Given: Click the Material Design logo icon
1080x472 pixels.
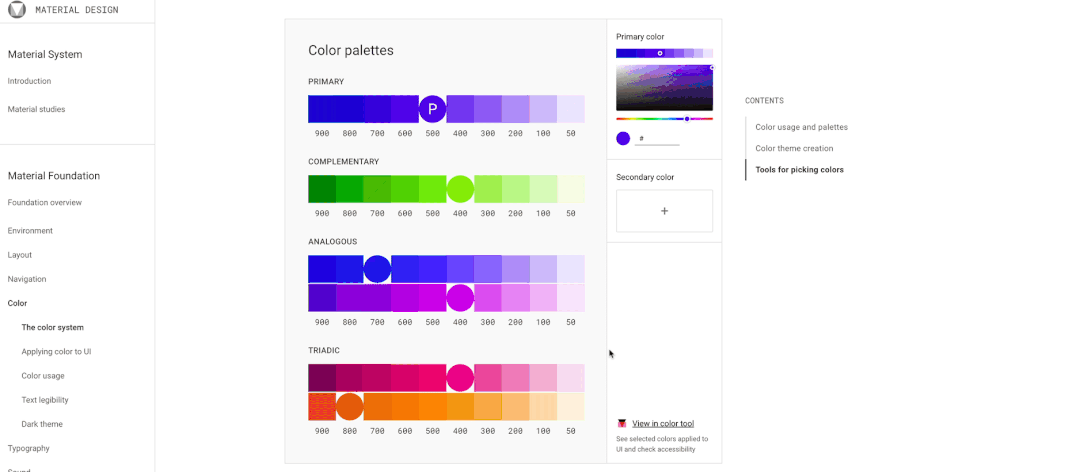Looking at the screenshot, I should click(17, 10).
